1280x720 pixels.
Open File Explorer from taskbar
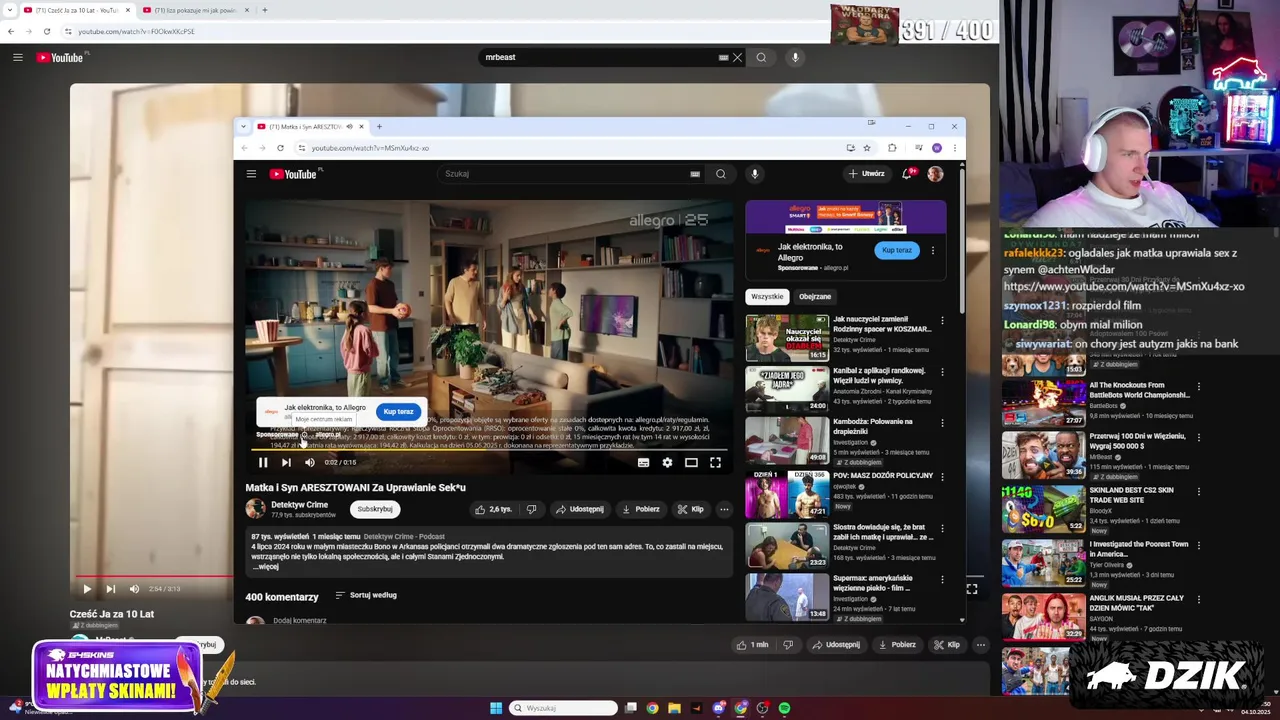click(674, 708)
